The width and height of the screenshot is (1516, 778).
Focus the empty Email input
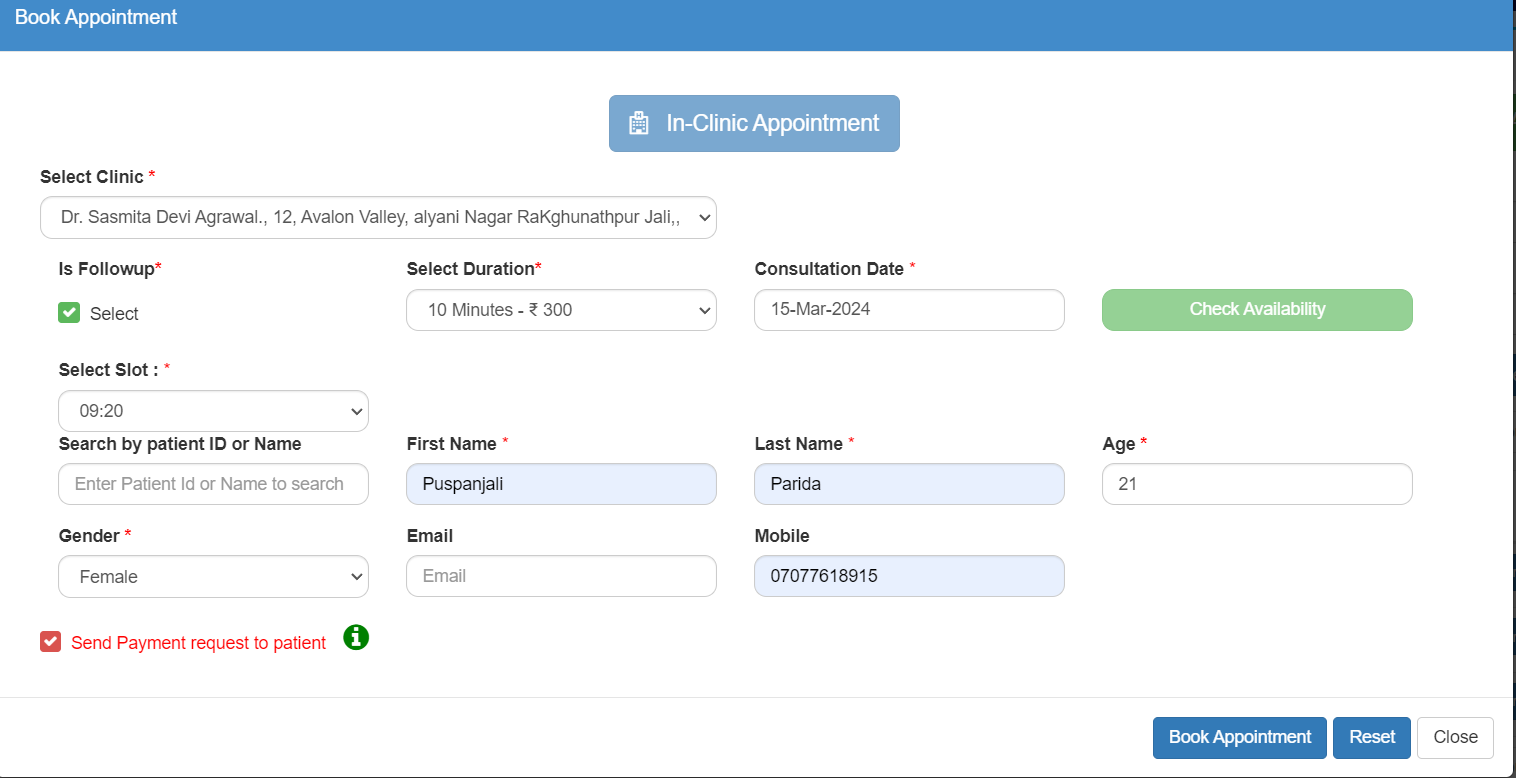(561, 576)
